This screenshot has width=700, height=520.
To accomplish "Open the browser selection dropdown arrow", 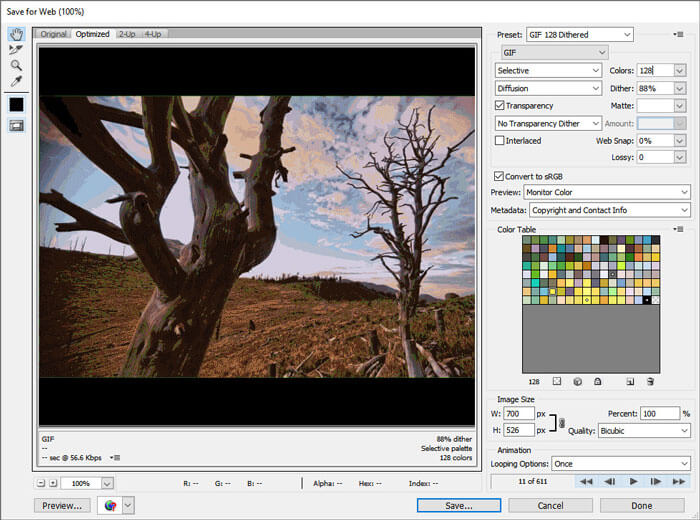I will coord(128,505).
